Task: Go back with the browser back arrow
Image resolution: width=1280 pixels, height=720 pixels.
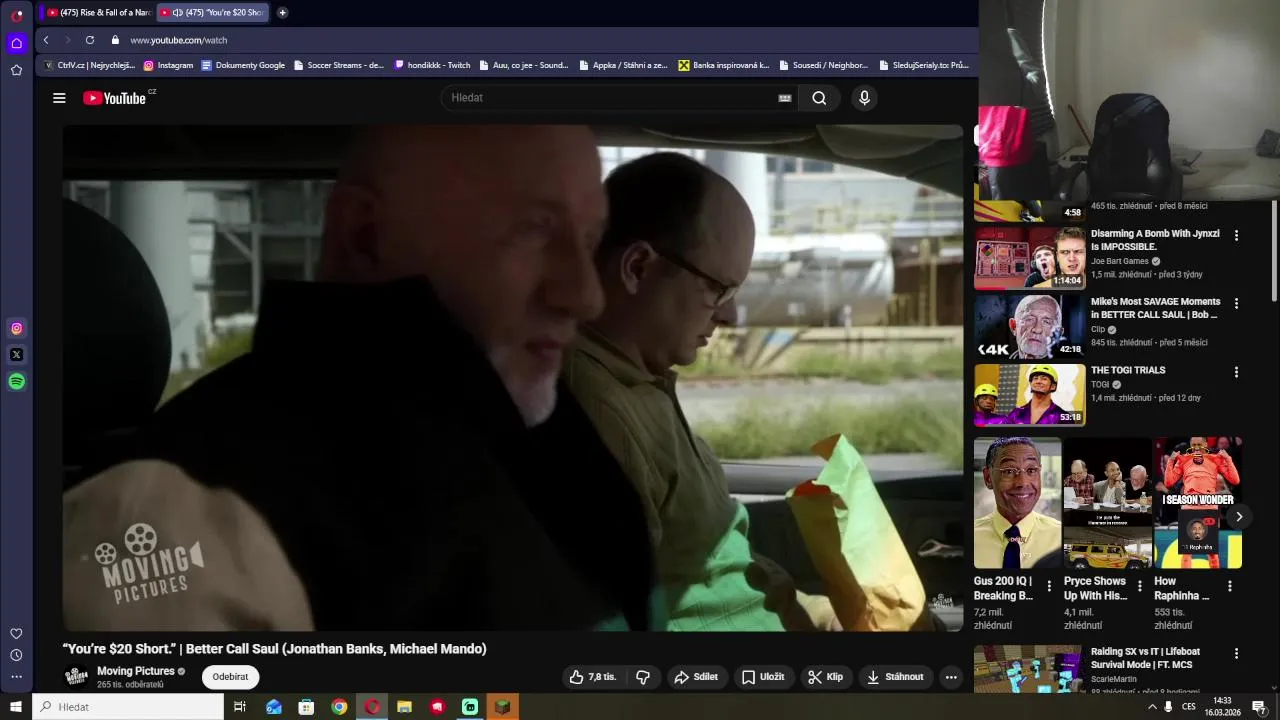Action: 46,40
